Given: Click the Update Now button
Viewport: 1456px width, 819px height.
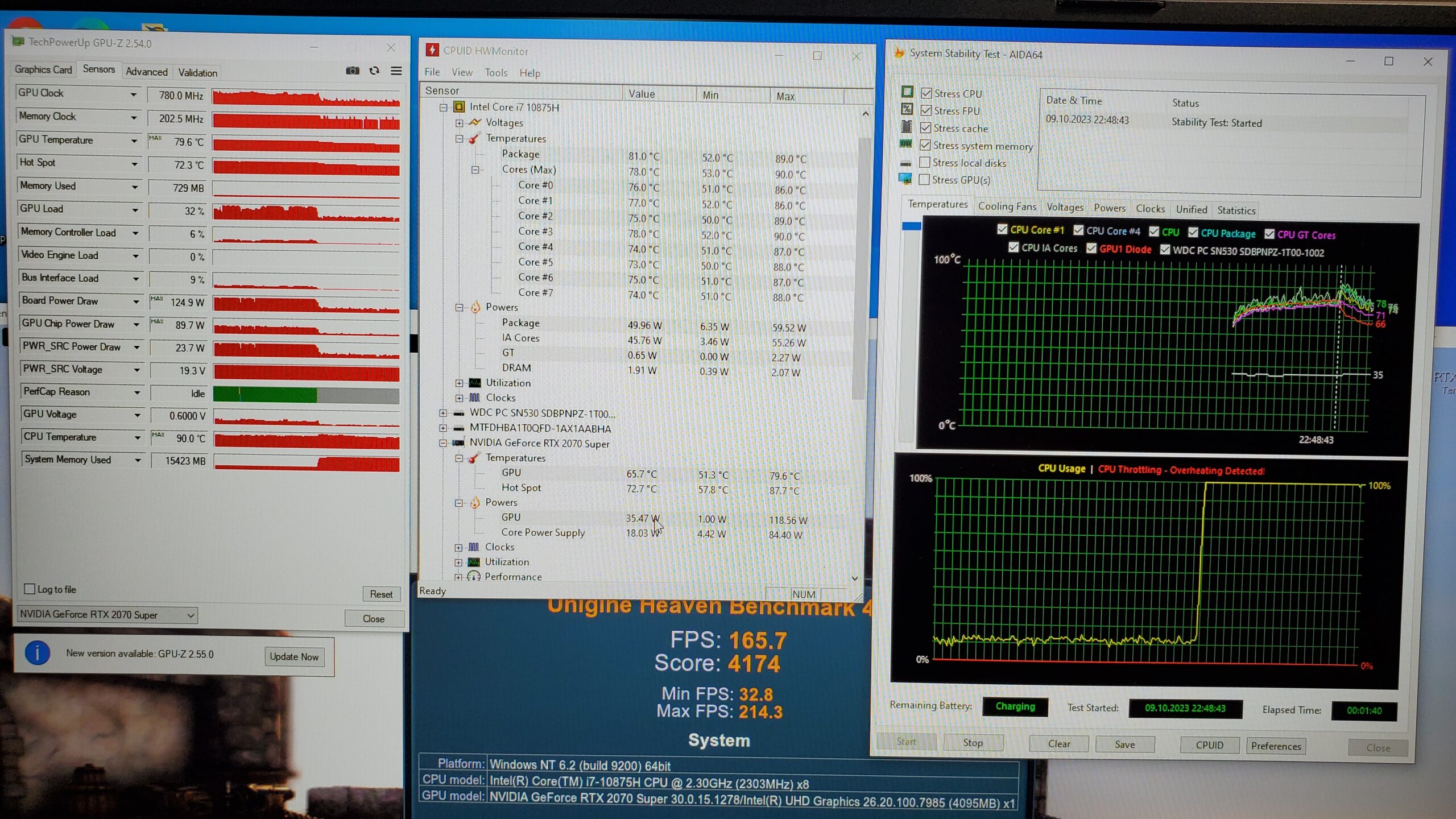Looking at the screenshot, I should click(x=293, y=656).
